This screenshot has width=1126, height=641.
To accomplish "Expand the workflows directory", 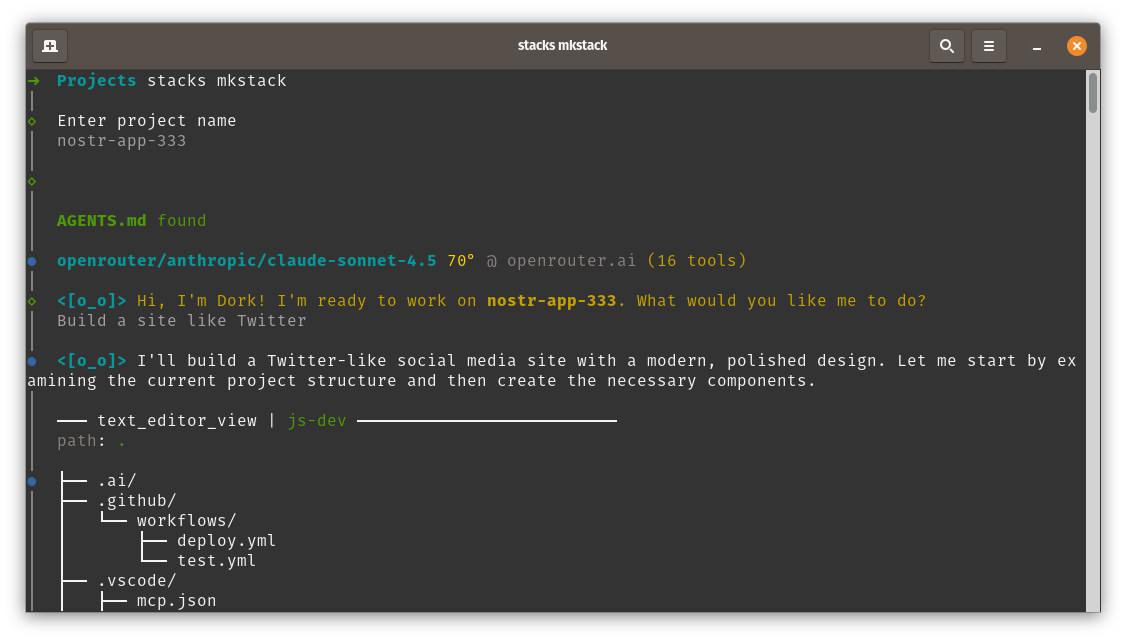I will [x=186, y=520].
